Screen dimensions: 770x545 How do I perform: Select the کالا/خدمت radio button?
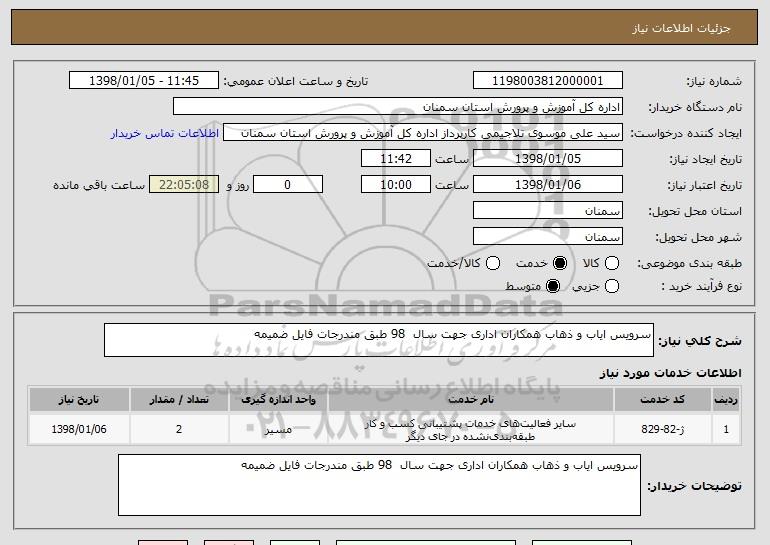[x=493, y=263]
